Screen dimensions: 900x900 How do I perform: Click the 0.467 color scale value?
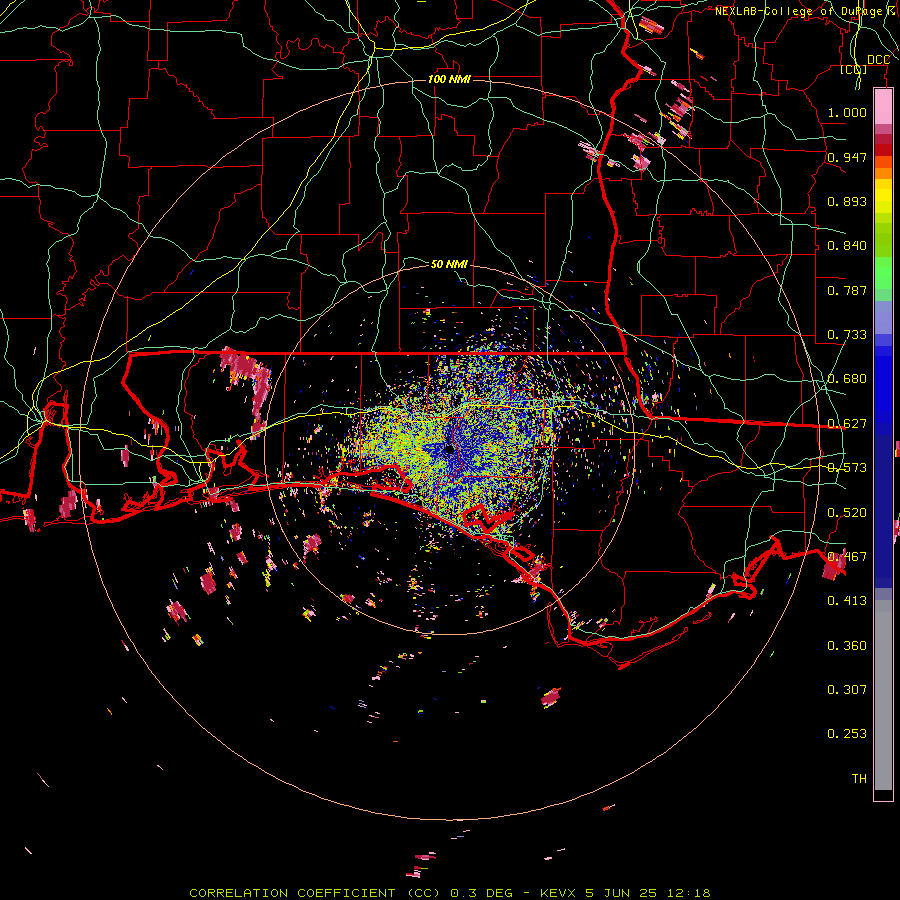[x=847, y=557]
